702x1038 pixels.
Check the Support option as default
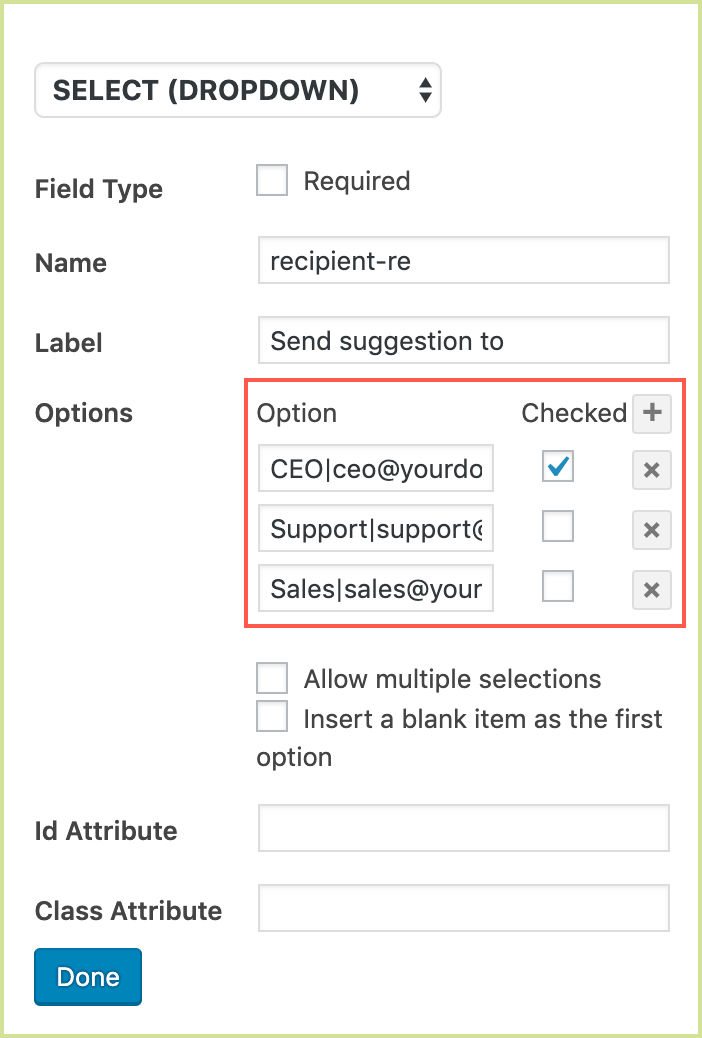point(558,527)
